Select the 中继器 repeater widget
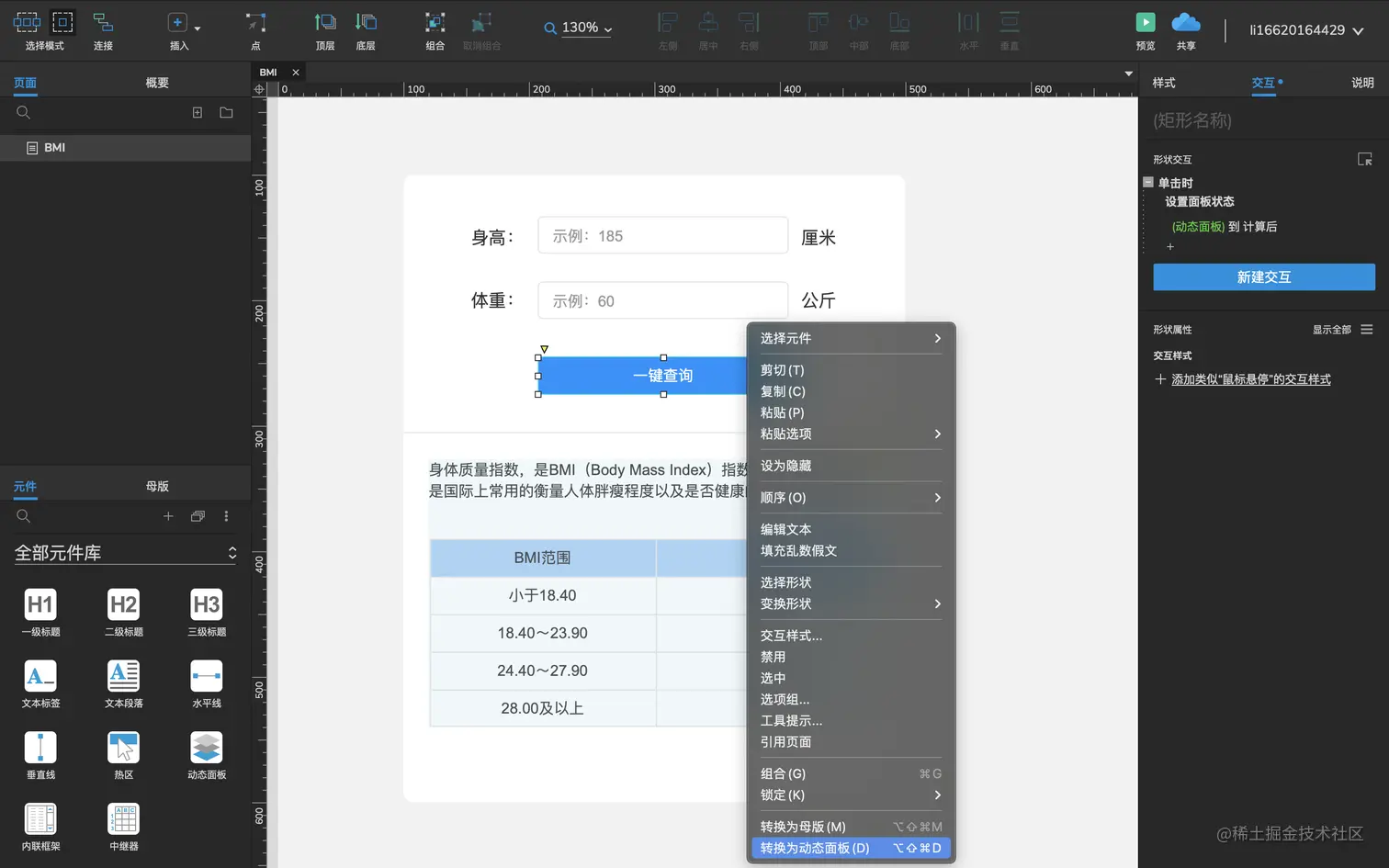Image resolution: width=1389 pixels, height=868 pixels. [123, 828]
